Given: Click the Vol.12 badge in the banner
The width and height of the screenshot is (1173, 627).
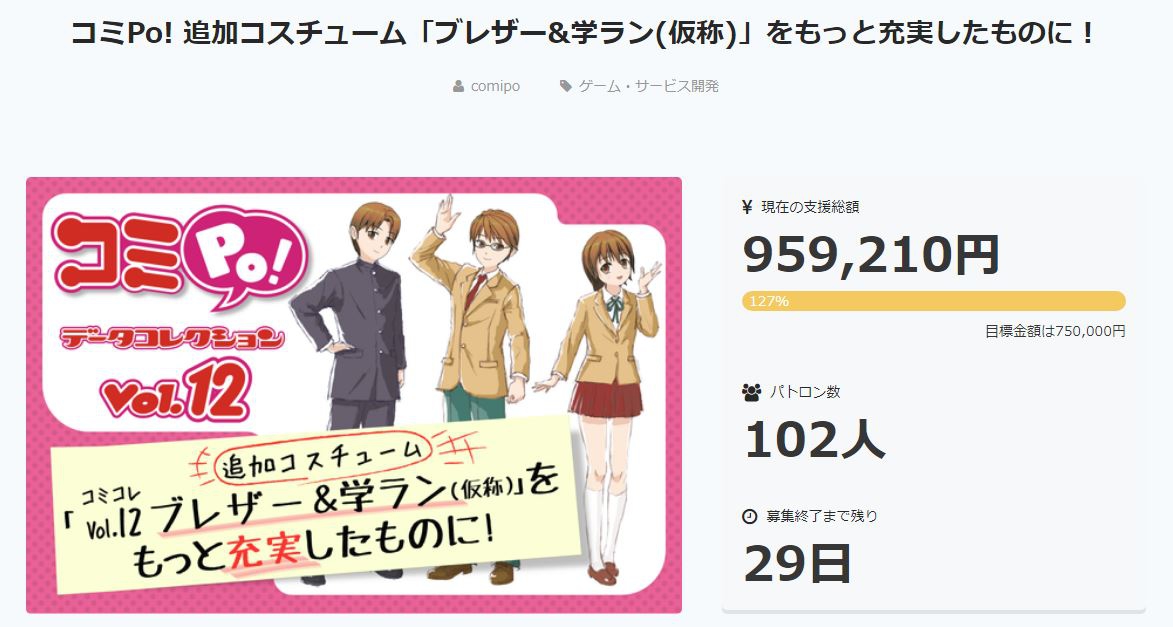Looking at the screenshot, I should 175,392.
